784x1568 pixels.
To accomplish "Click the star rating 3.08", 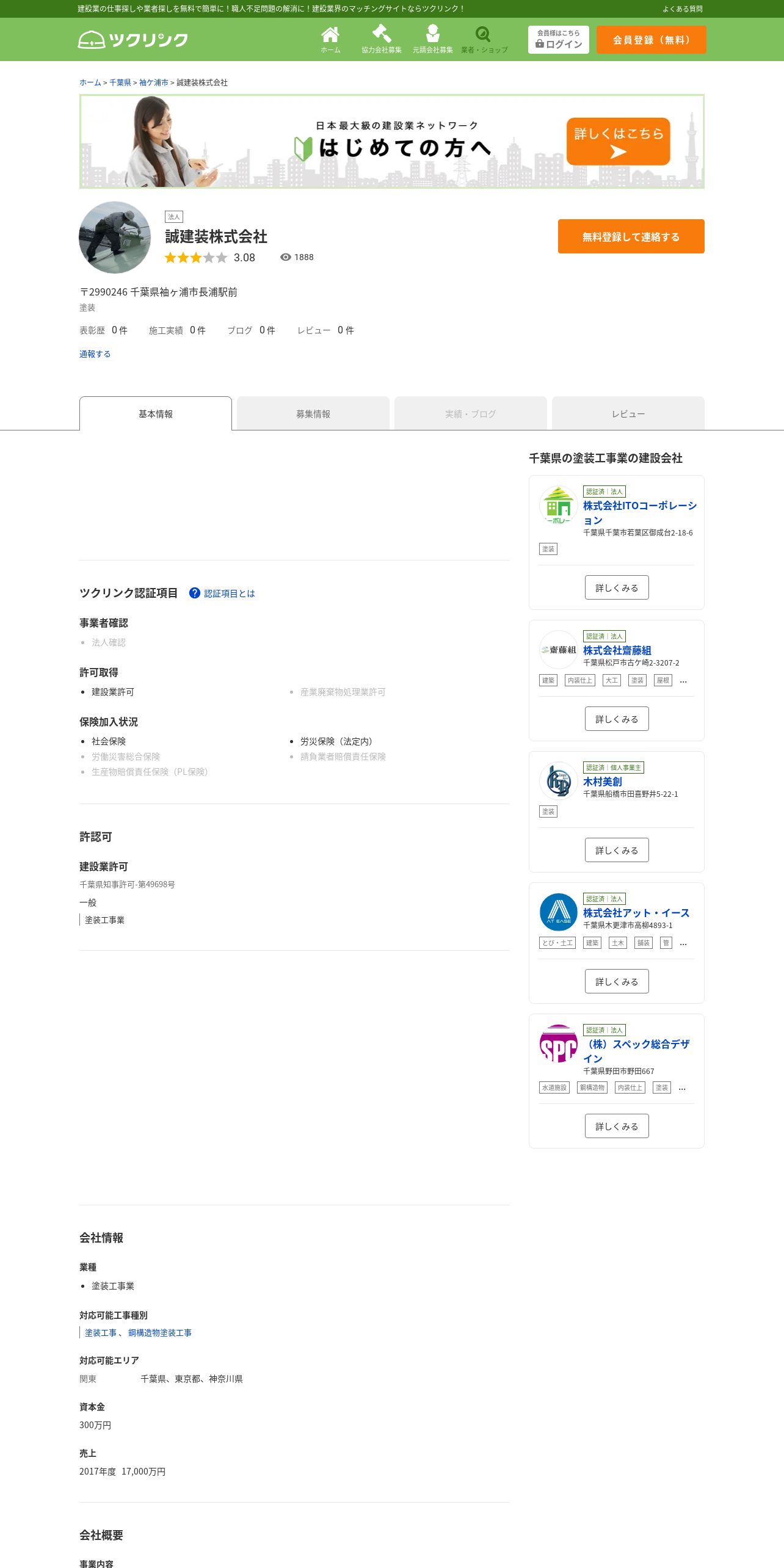I will point(210,258).
